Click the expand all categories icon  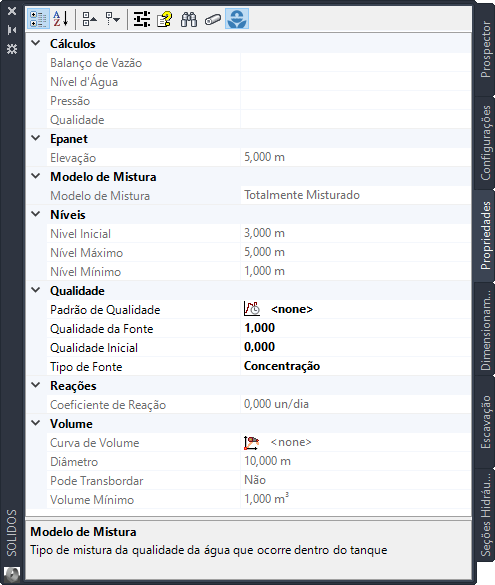[x=112, y=19]
